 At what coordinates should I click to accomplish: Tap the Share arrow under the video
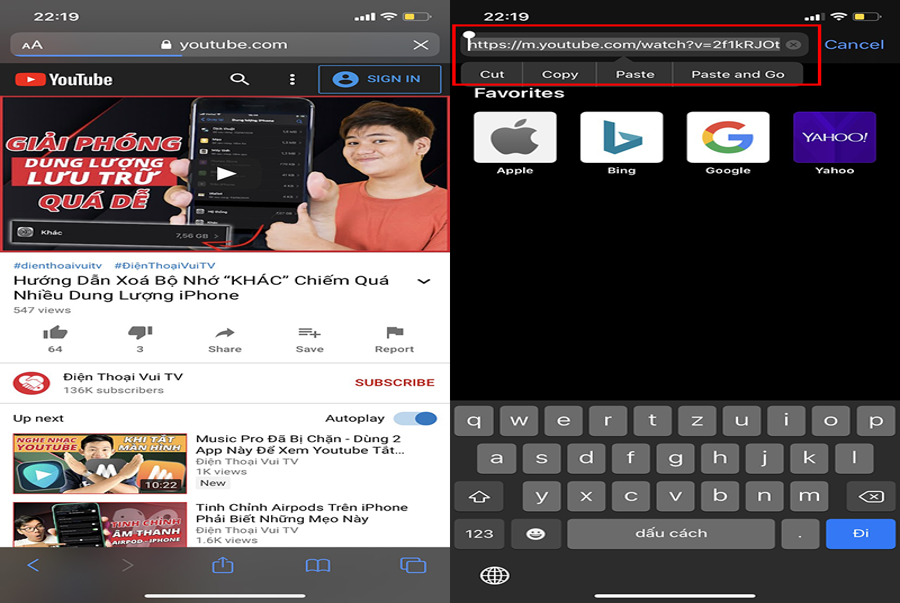tap(225, 333)
